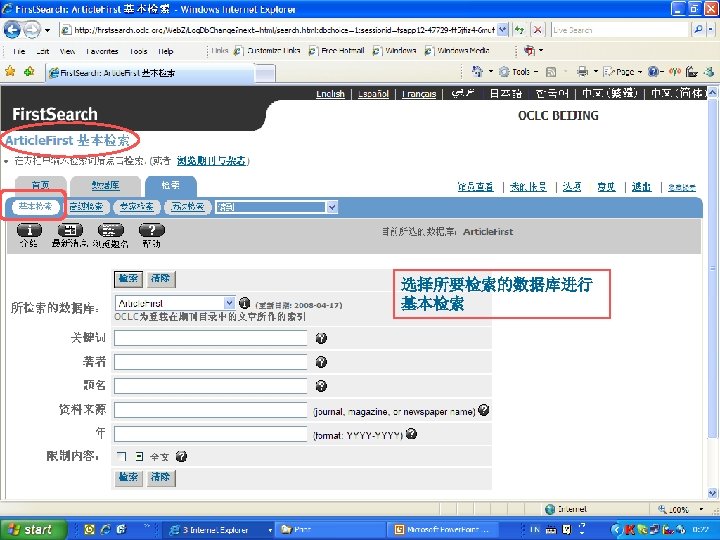Open the zoom level 100% dropdown
The image size is (720, 540).
point(701,509)
